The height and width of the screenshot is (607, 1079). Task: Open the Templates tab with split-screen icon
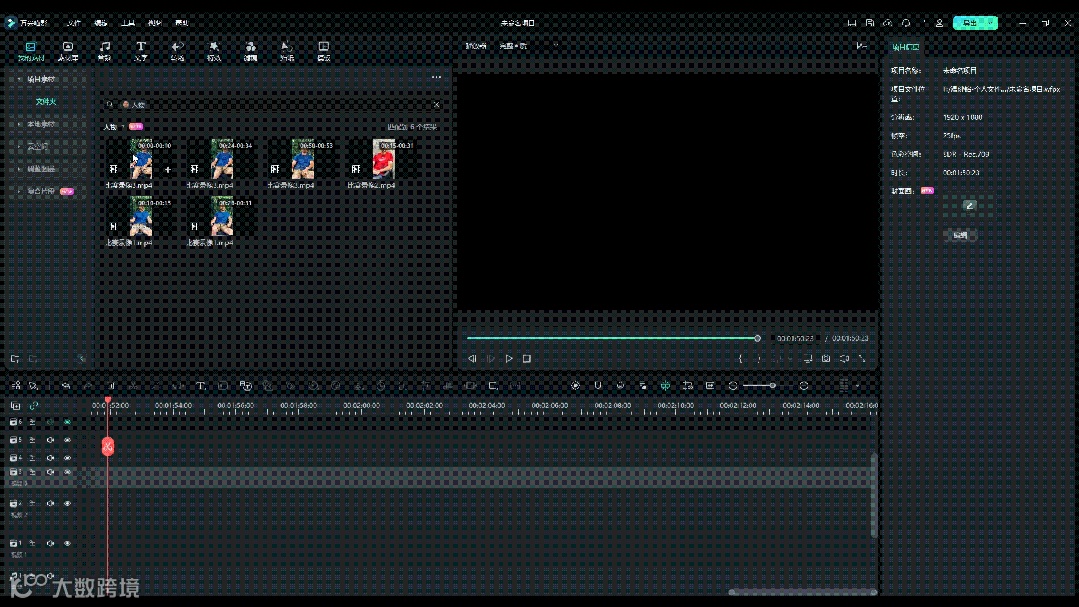pyautogui.click(x=323, y=51)
